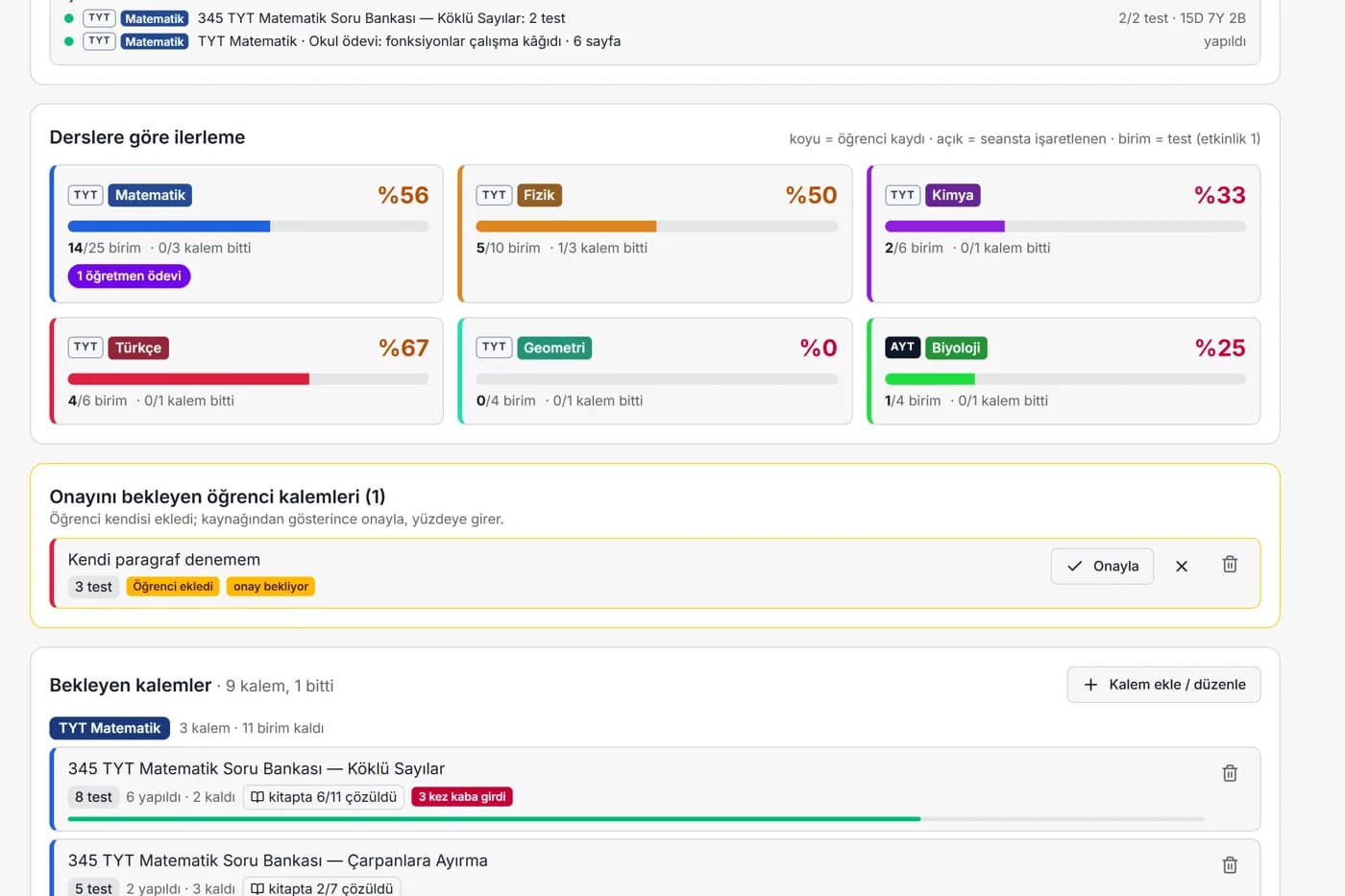Click the Biyoloji progress bar

tap(1065, 379)
